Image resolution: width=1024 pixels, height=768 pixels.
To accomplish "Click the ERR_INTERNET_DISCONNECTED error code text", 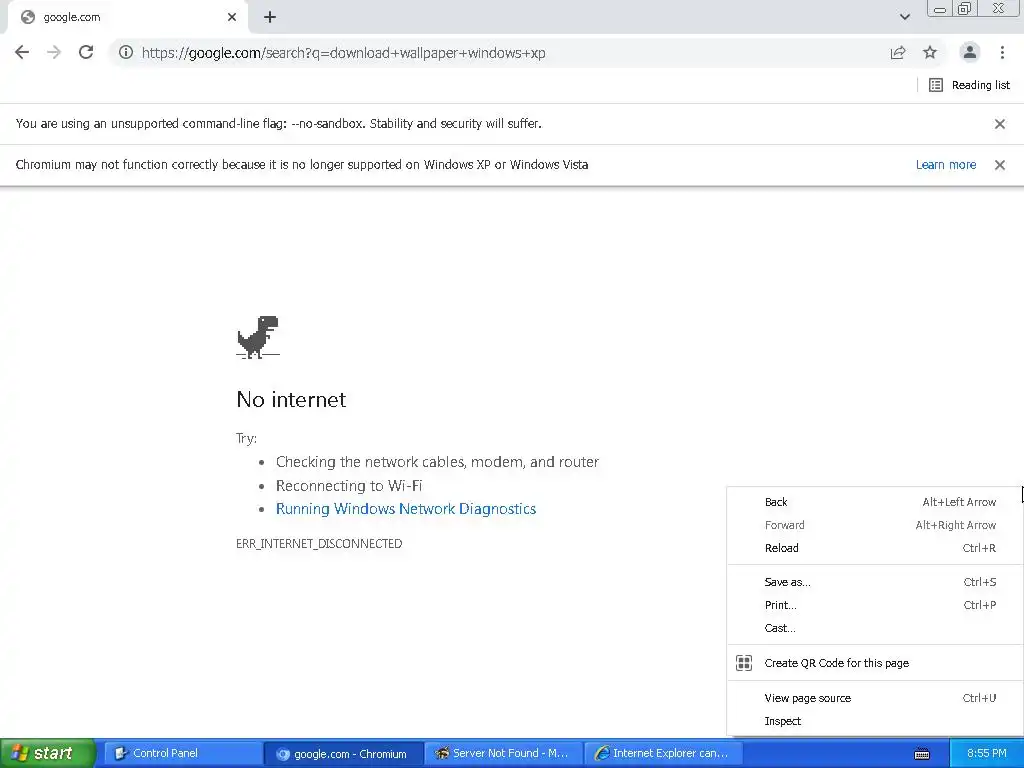I will click(319, 543).
